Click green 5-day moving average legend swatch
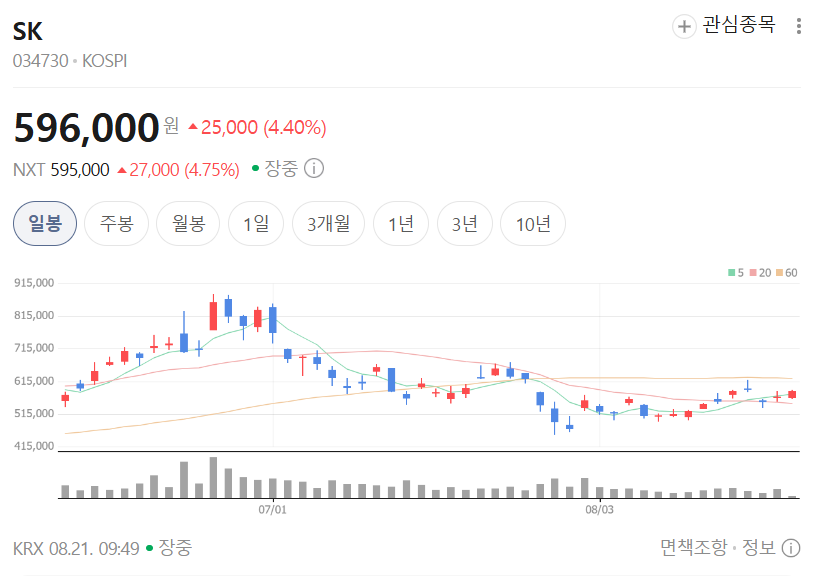822x576 pixels. click(731, 273)
